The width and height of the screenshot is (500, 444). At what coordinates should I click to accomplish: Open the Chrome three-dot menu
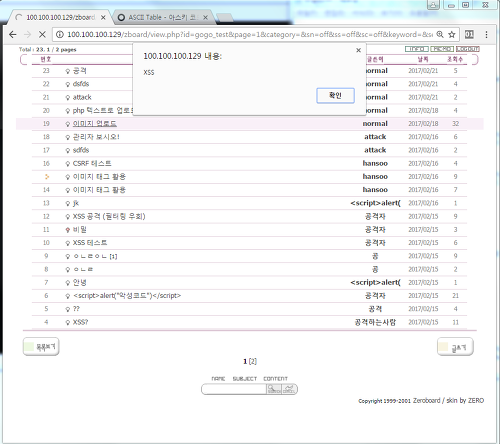[486, 34]
